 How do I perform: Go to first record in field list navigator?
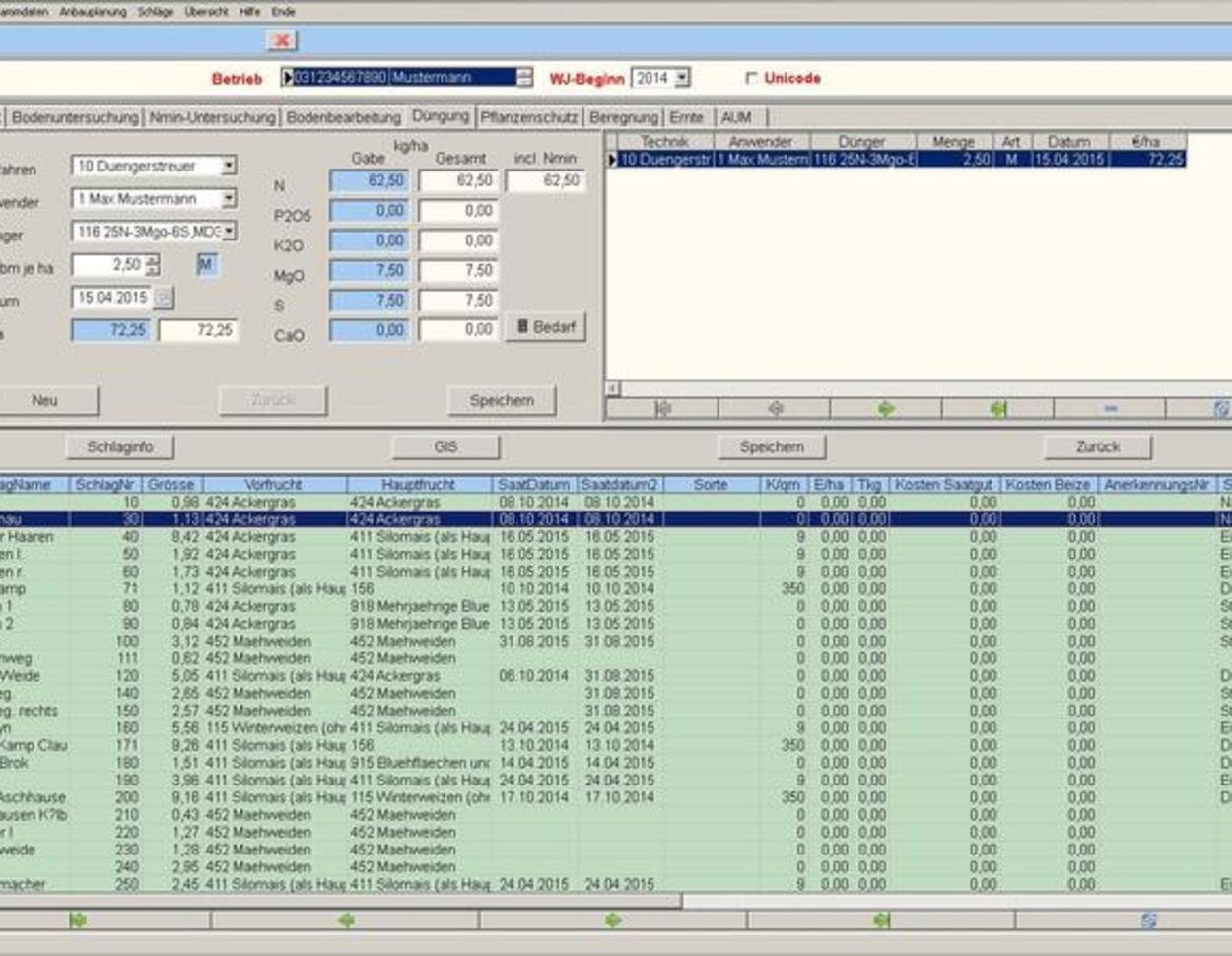[x=78, y=921]
